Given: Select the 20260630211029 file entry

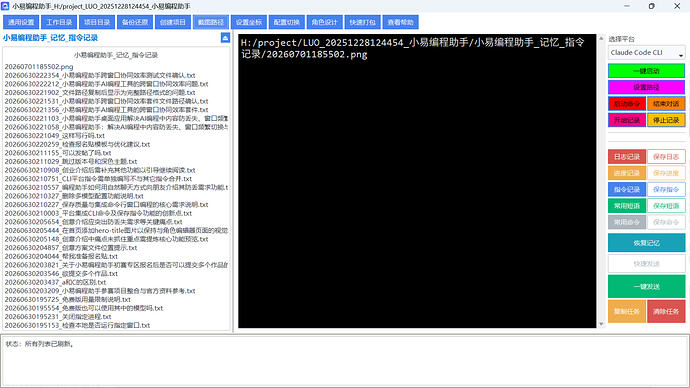Looking at the screenshot, I should pos(71,161).
